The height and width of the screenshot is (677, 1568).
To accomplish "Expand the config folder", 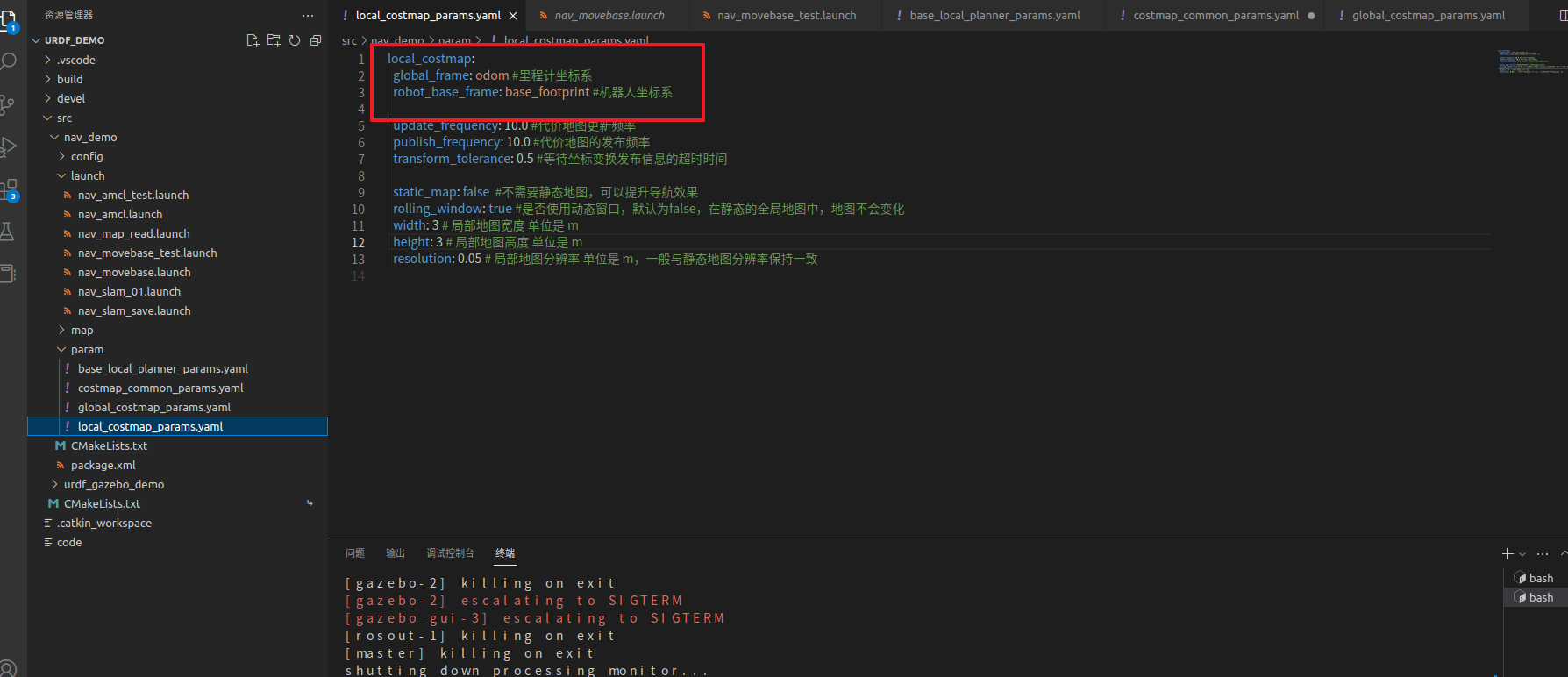I will 87,156.
